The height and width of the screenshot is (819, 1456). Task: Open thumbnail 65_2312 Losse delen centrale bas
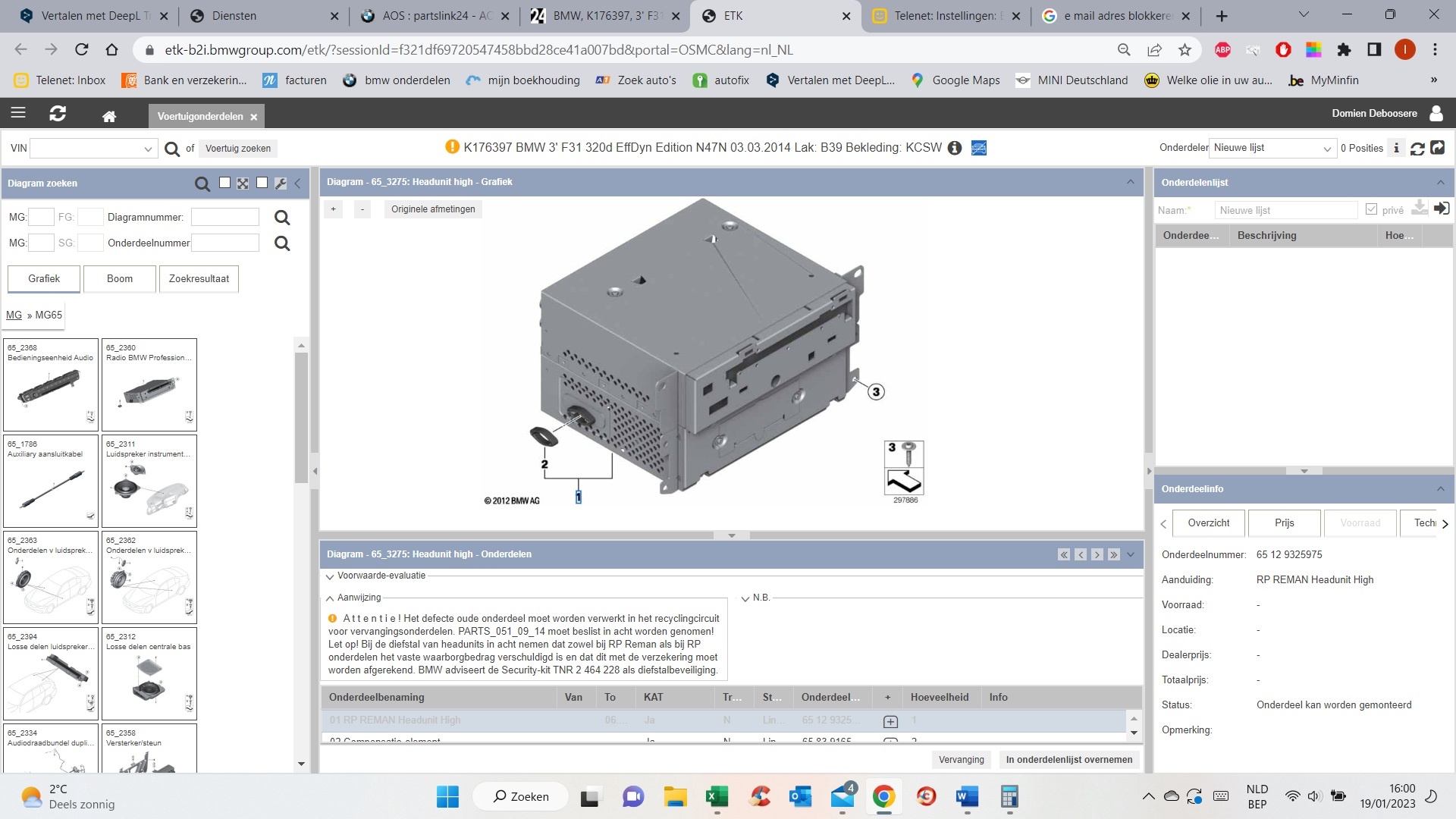tap(149, 674)
